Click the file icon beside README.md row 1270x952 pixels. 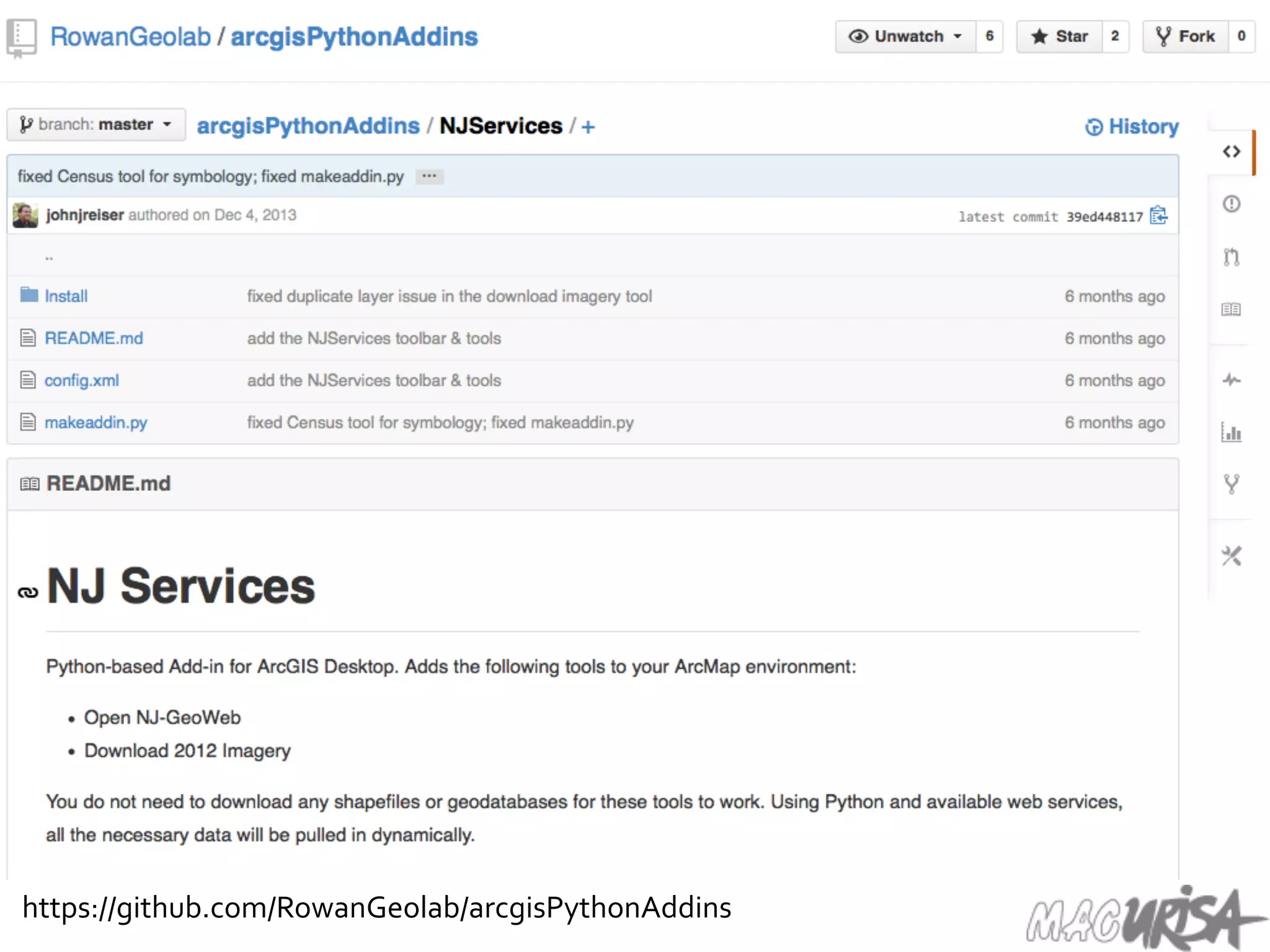pyautogui.click(x=28, y=338)
